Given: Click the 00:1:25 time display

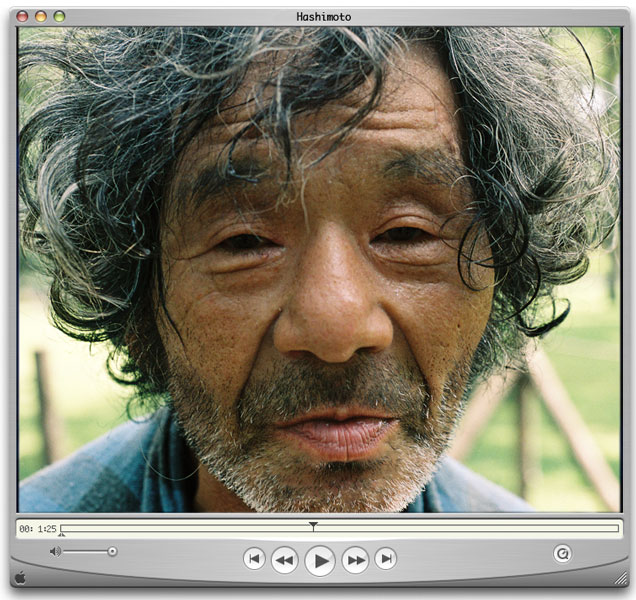Looking at the screenshot, I should 38,529.
